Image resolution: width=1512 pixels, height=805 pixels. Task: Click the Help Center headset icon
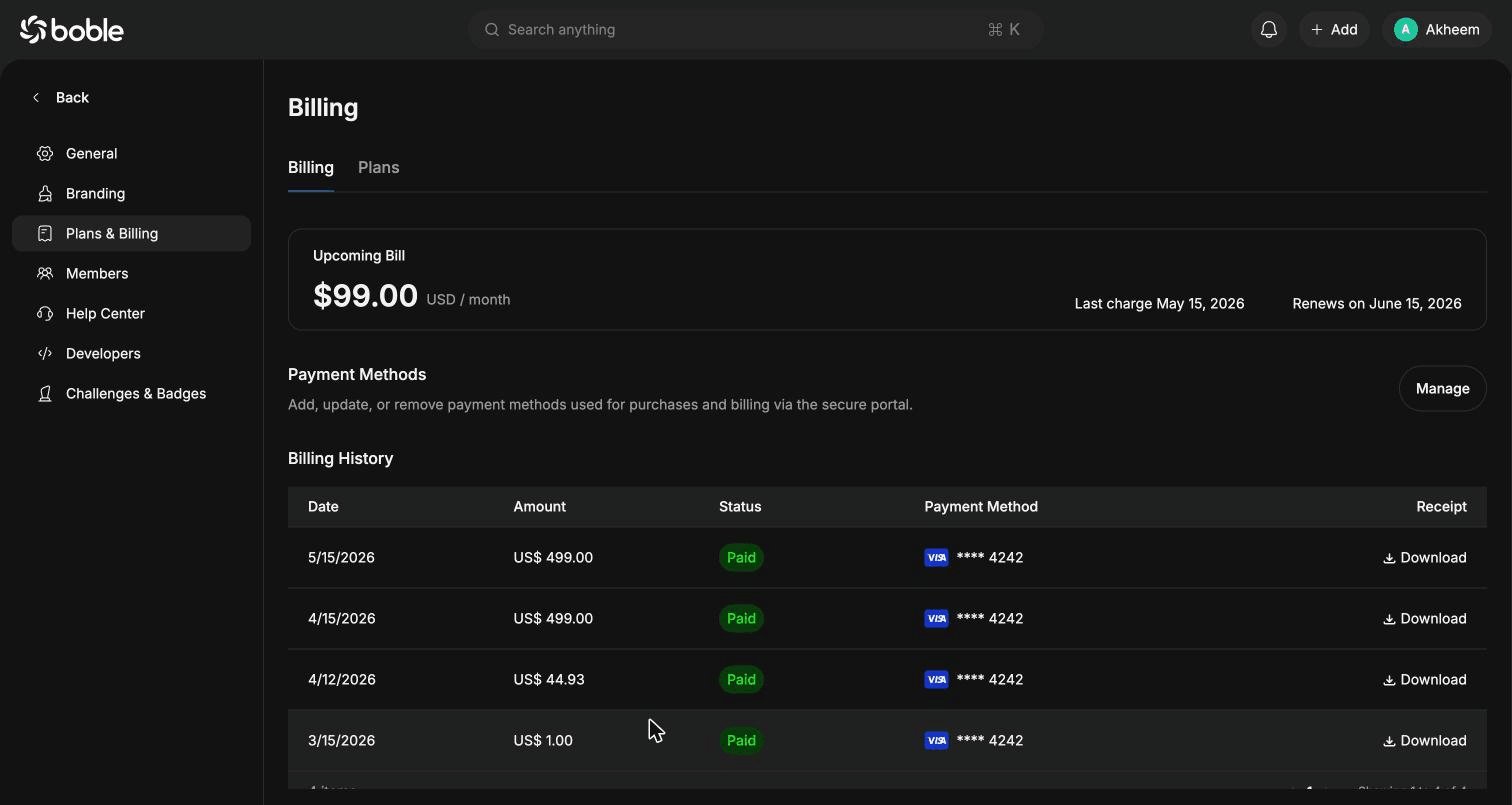click(x=45, y=313)
